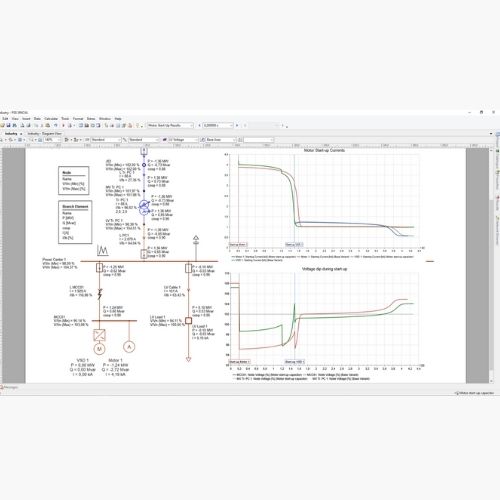The height and width of the screenshot is (500, 500).
Task: Click the motor start-up calculation symbol
Action: (102, 250)
